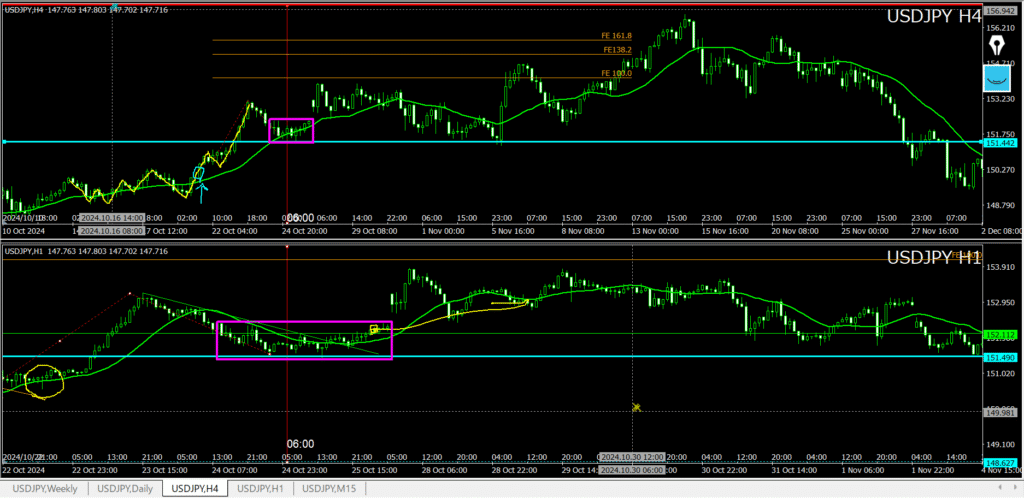Select the small yellow square on H1 chart
This screenshot has height=498, width=1024.
pyautogui.click(x=374, y=329)
